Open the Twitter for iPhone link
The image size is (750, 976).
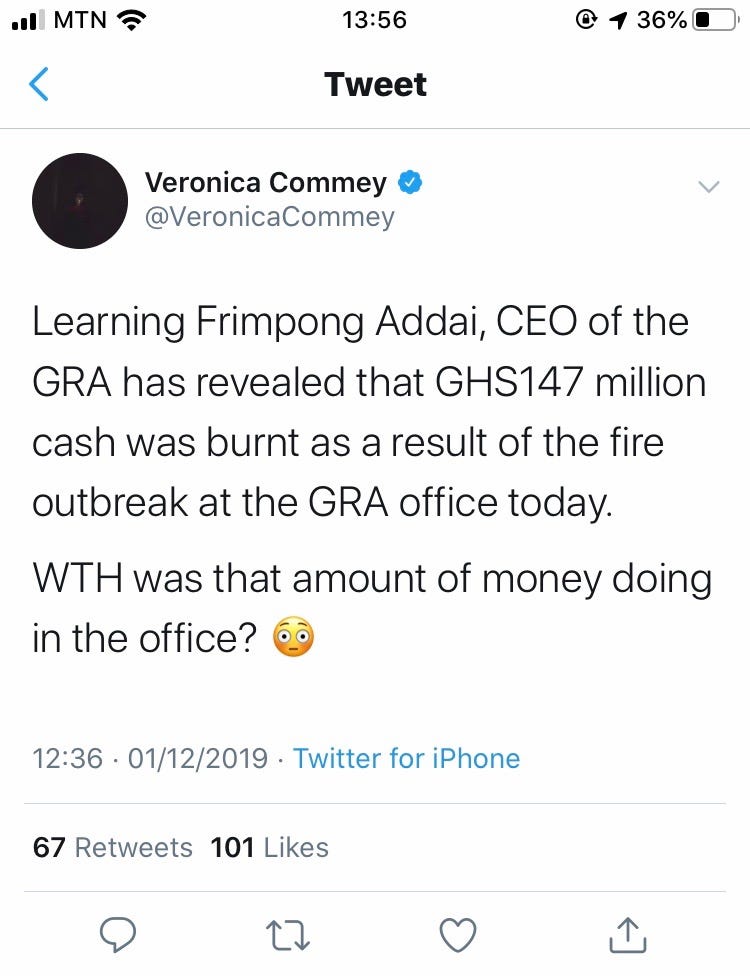tap(406, 758)
